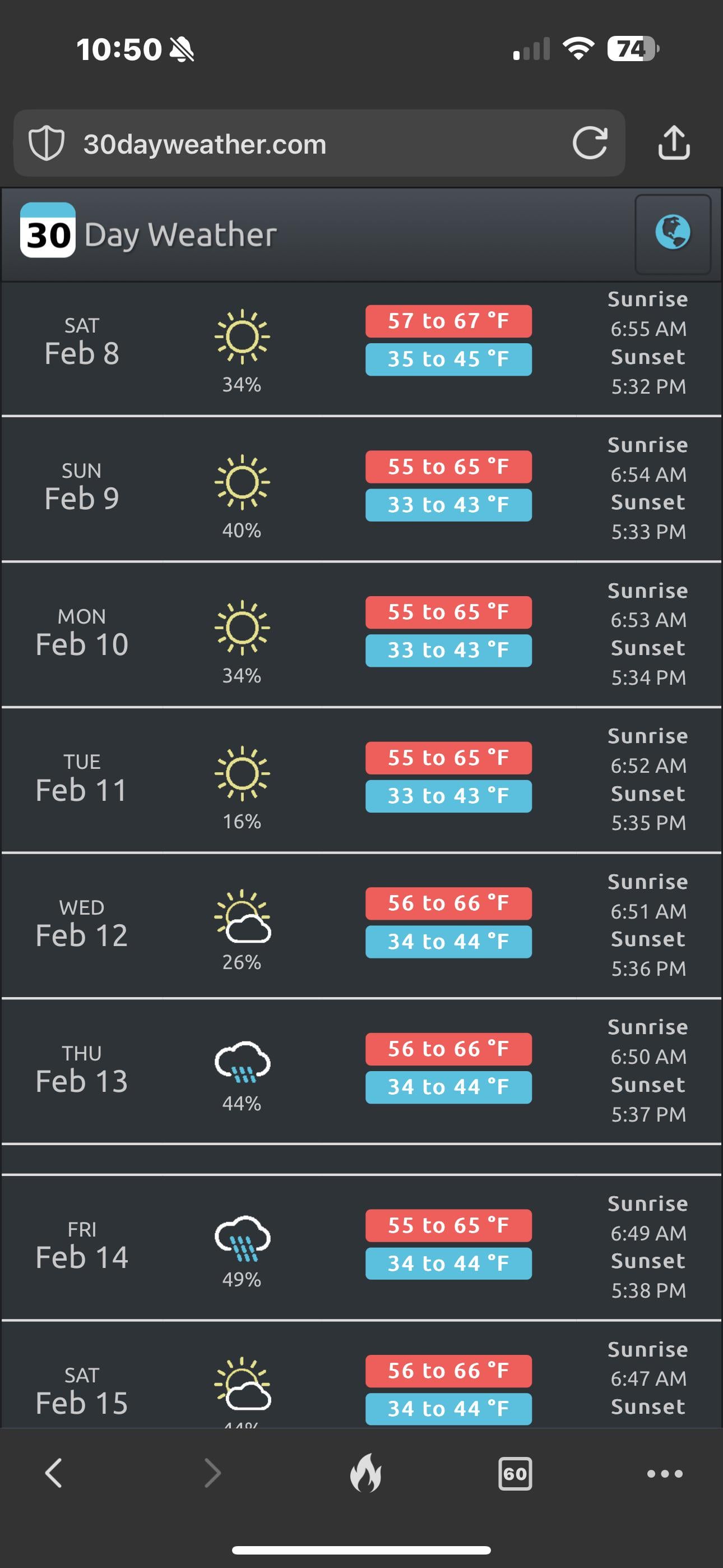Viewport: 723px width, 1568px height.
Task: Tap the share icon
Action: (x=674, y=144)
